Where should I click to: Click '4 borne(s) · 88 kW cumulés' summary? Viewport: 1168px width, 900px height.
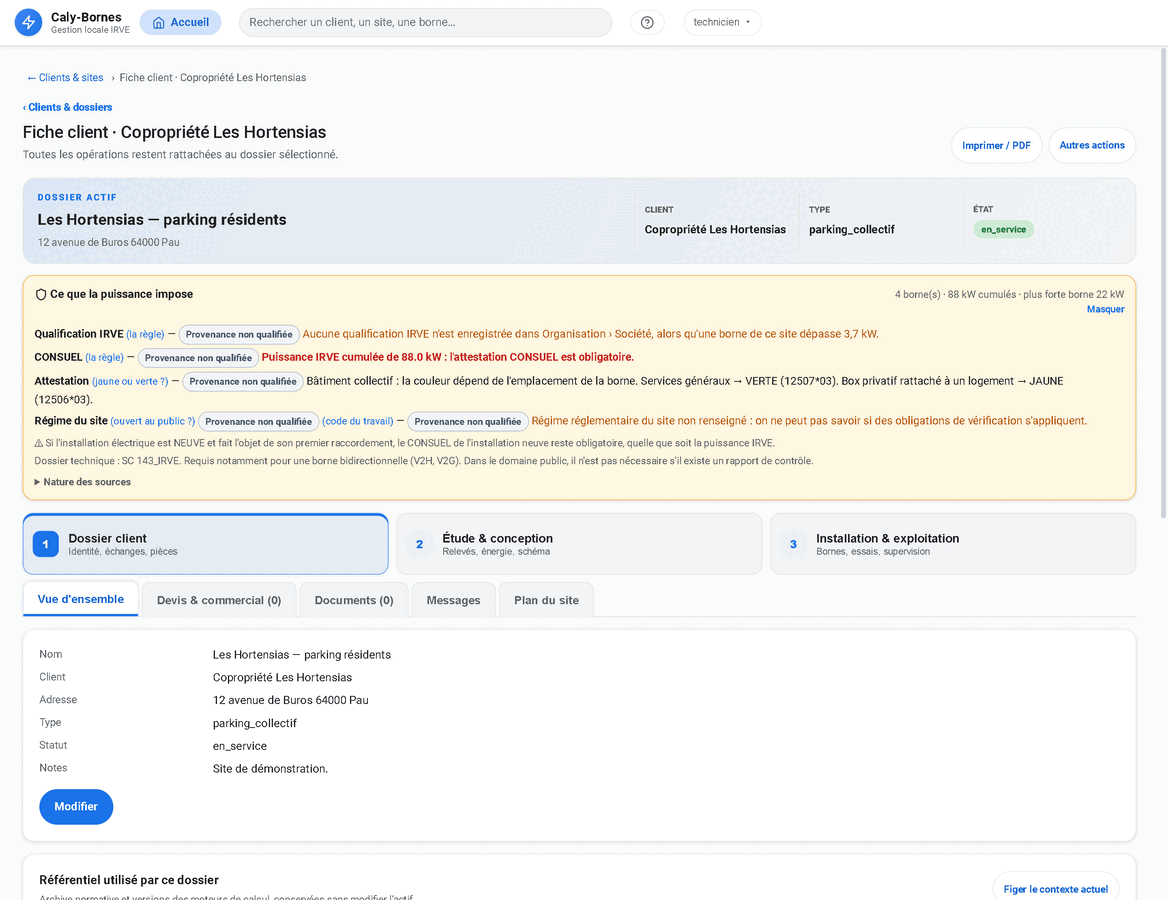click(955, 294)
